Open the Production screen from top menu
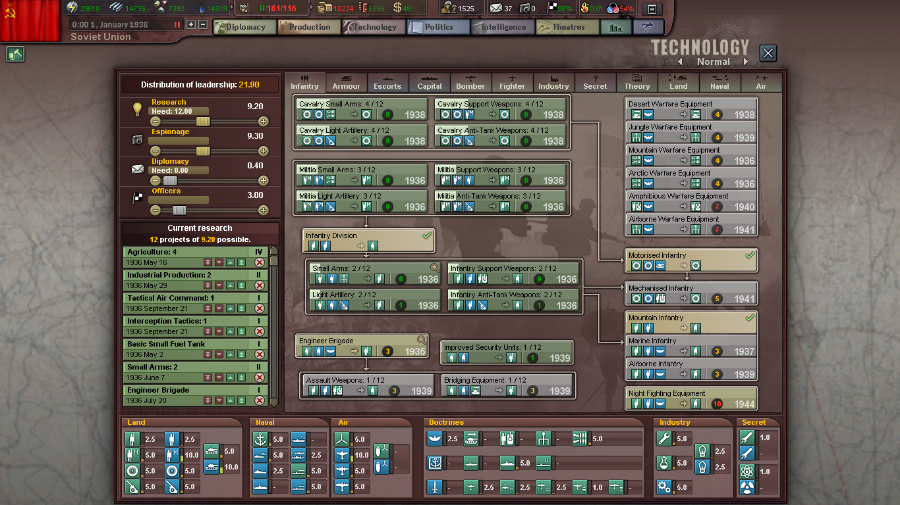 [x=309, y=27]
